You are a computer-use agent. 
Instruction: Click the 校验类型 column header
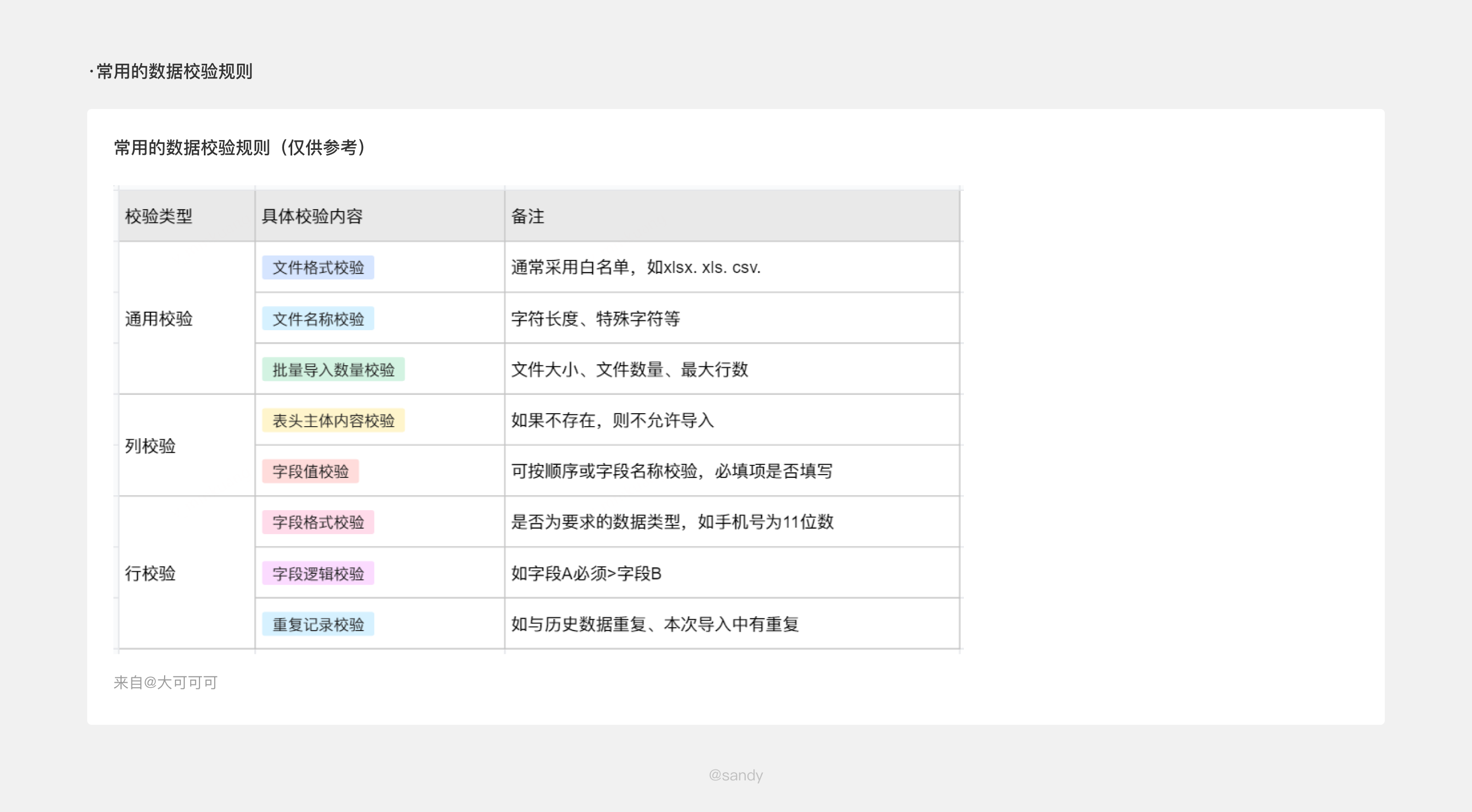point(159,216)
